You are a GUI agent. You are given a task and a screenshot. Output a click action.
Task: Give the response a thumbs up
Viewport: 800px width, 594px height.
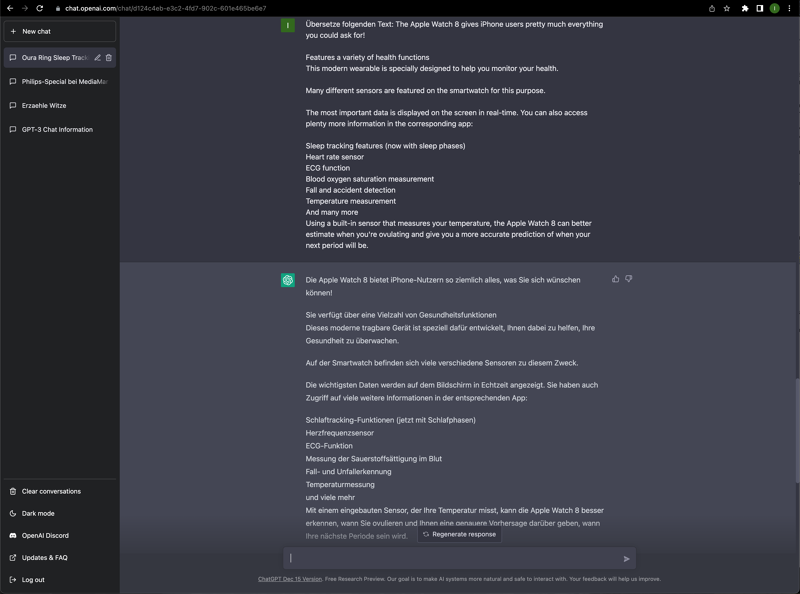point(615,279)
